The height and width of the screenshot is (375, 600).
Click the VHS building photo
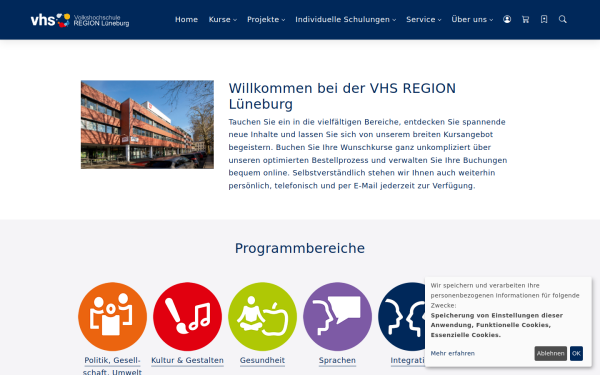click(147, 124)
